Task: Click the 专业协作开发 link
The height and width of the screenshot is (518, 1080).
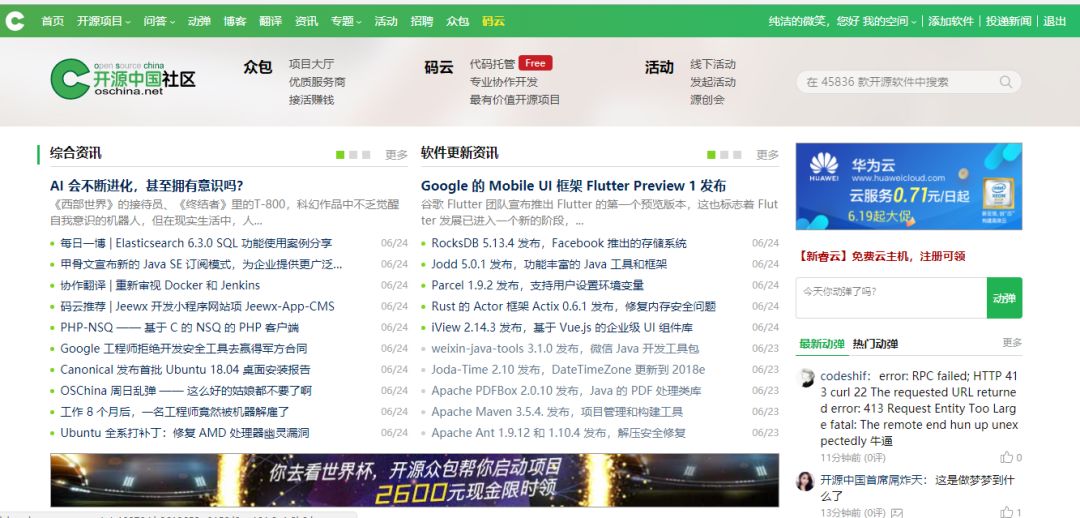Action: tap(503, 82)
